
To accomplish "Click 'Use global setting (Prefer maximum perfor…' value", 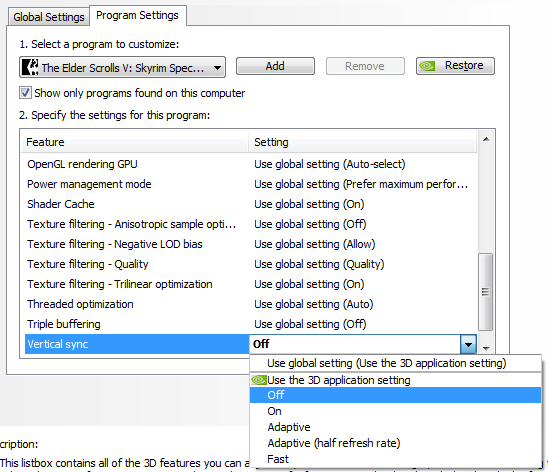I will (x=361, y=184).
